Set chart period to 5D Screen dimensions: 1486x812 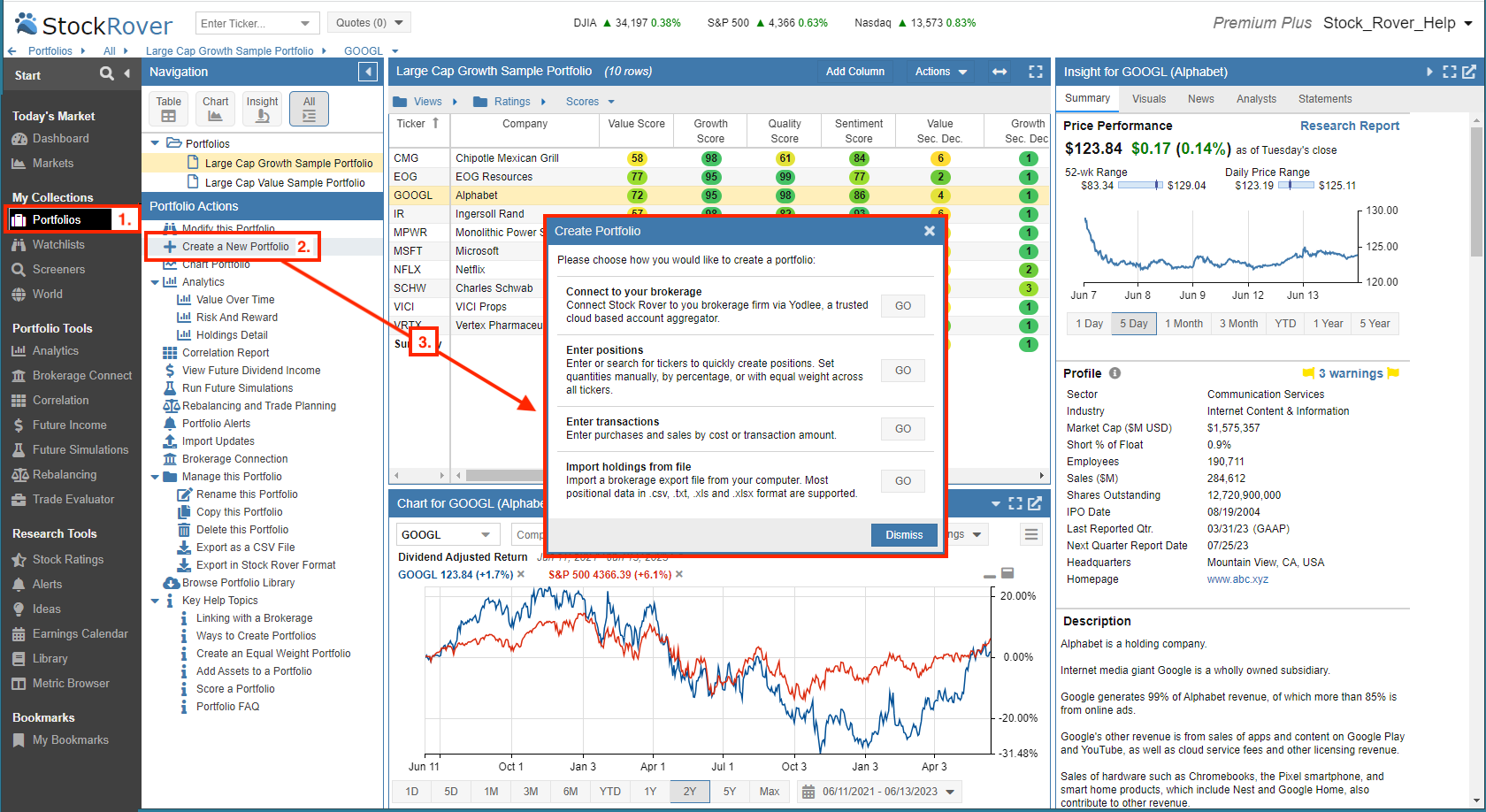point(451,792)
